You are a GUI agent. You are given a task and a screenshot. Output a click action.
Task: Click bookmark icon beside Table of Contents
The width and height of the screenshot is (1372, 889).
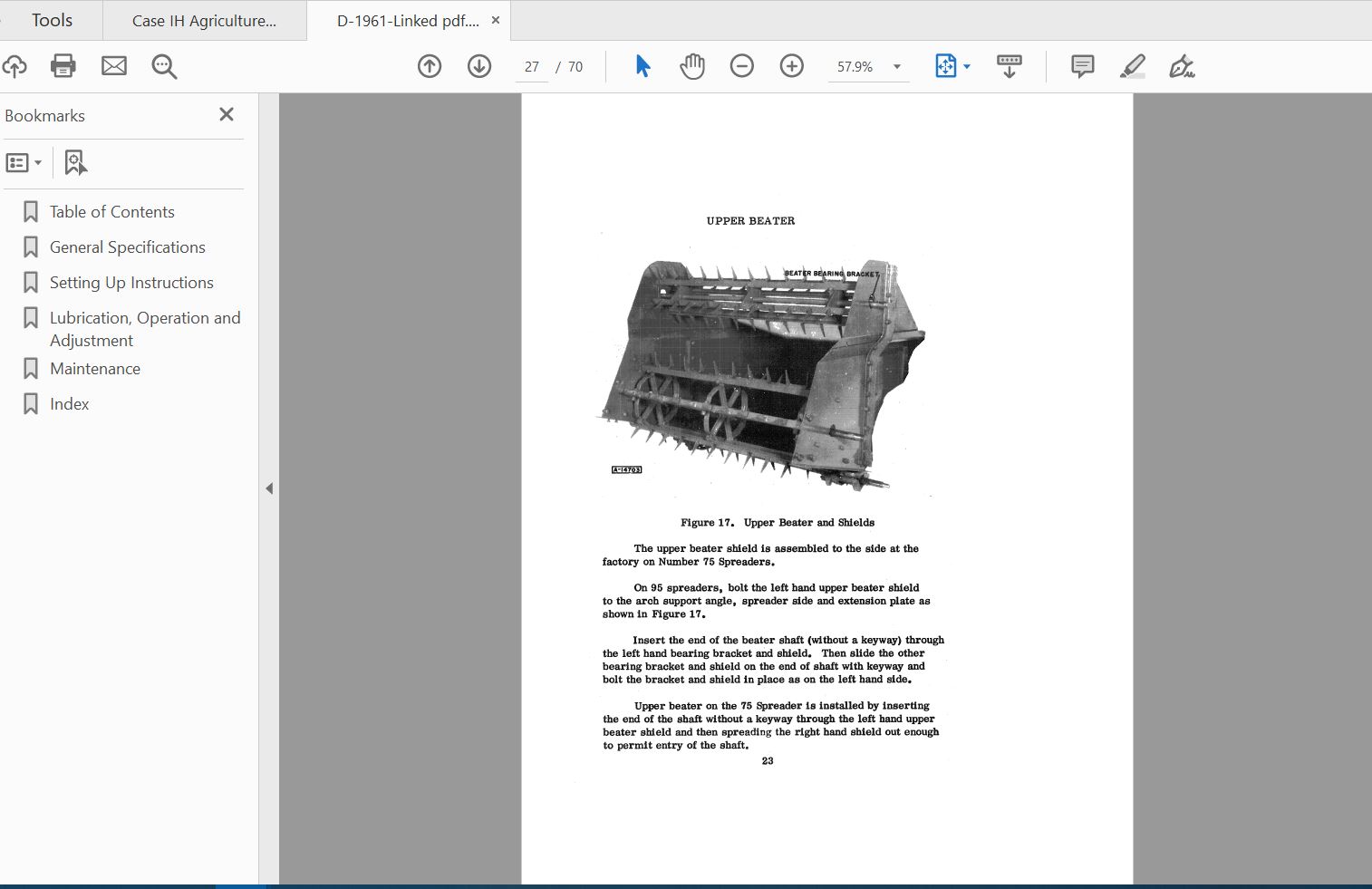pos(31,212)
